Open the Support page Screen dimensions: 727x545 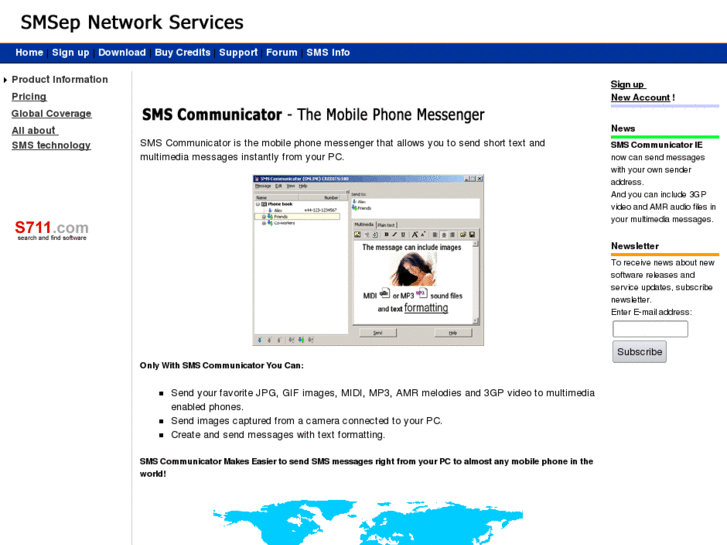[238, 52]
